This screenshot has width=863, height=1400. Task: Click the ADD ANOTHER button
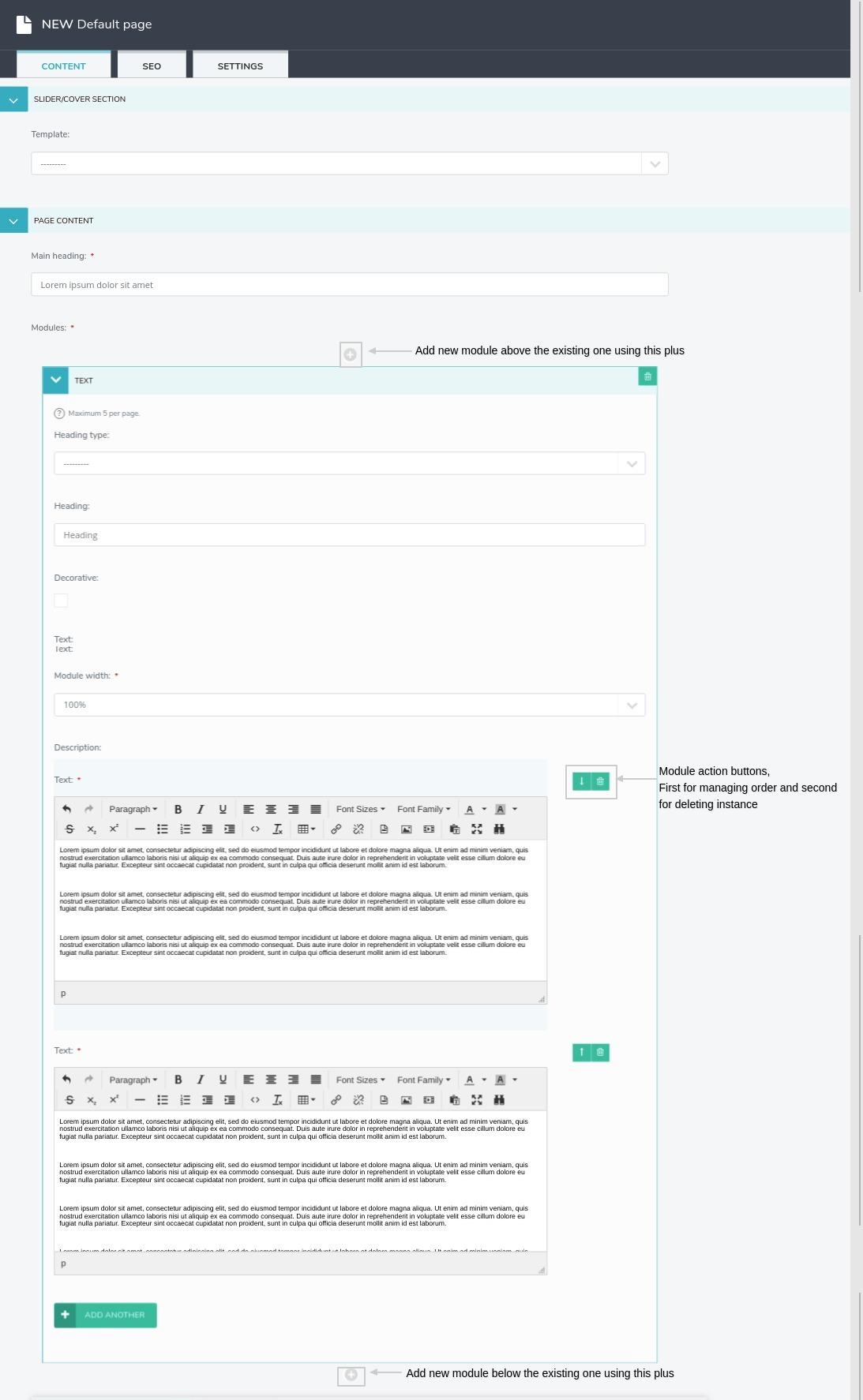click(x=105, y=1315)
